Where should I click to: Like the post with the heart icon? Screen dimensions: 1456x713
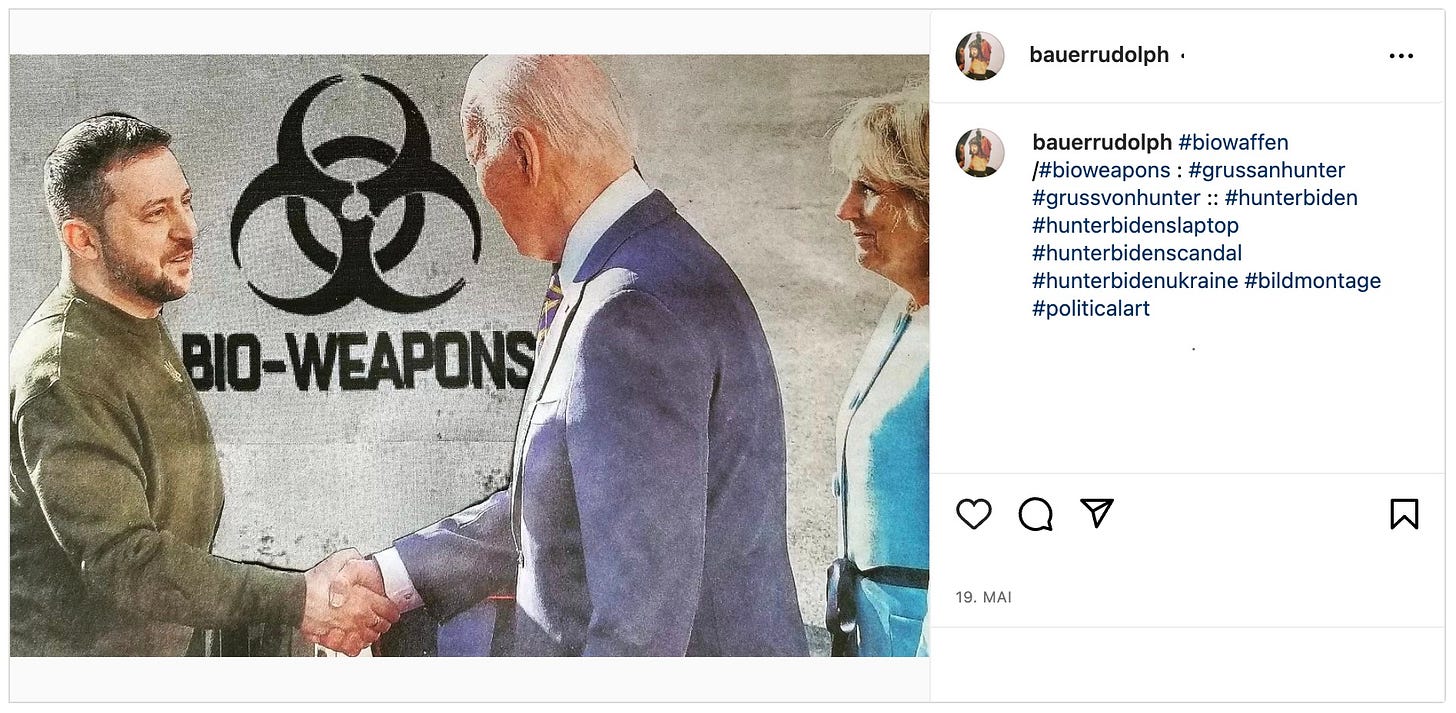(x=973, y=514)
